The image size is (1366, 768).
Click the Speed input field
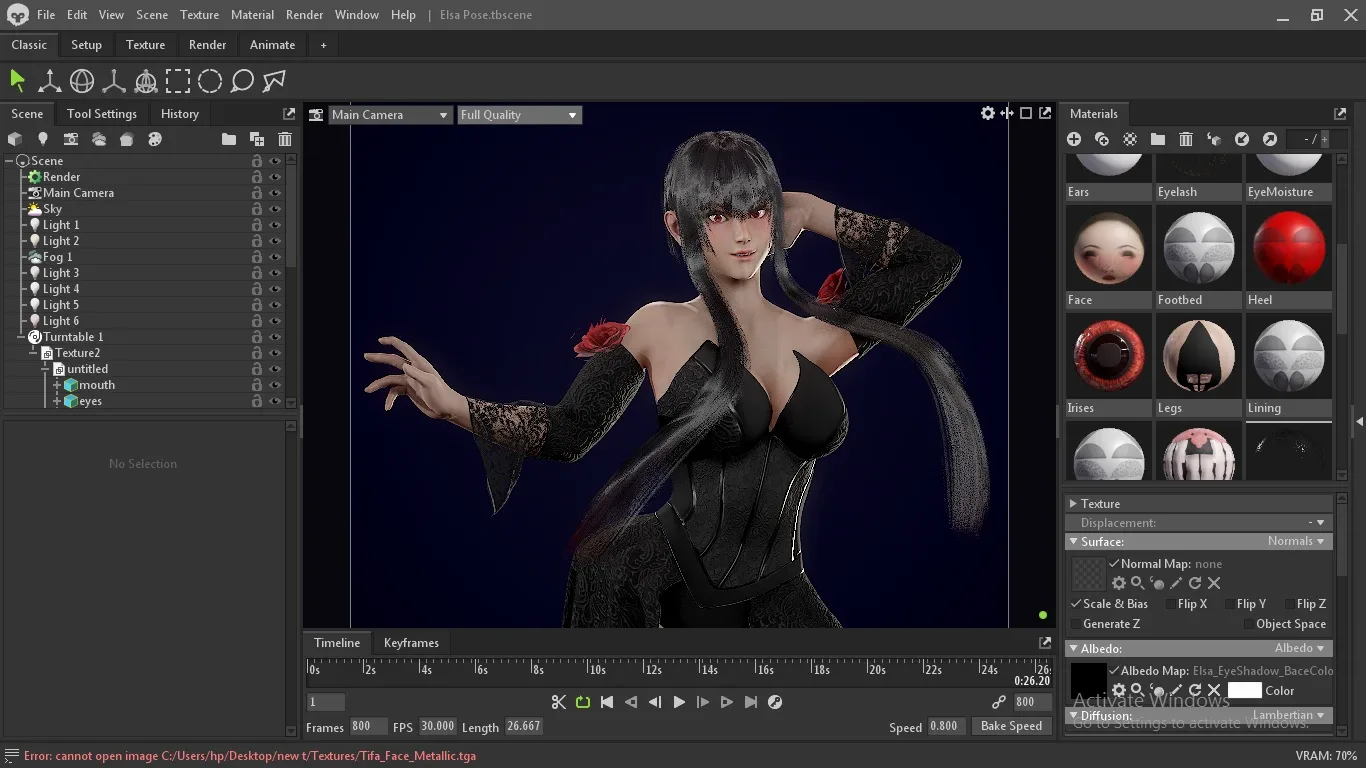945,727
